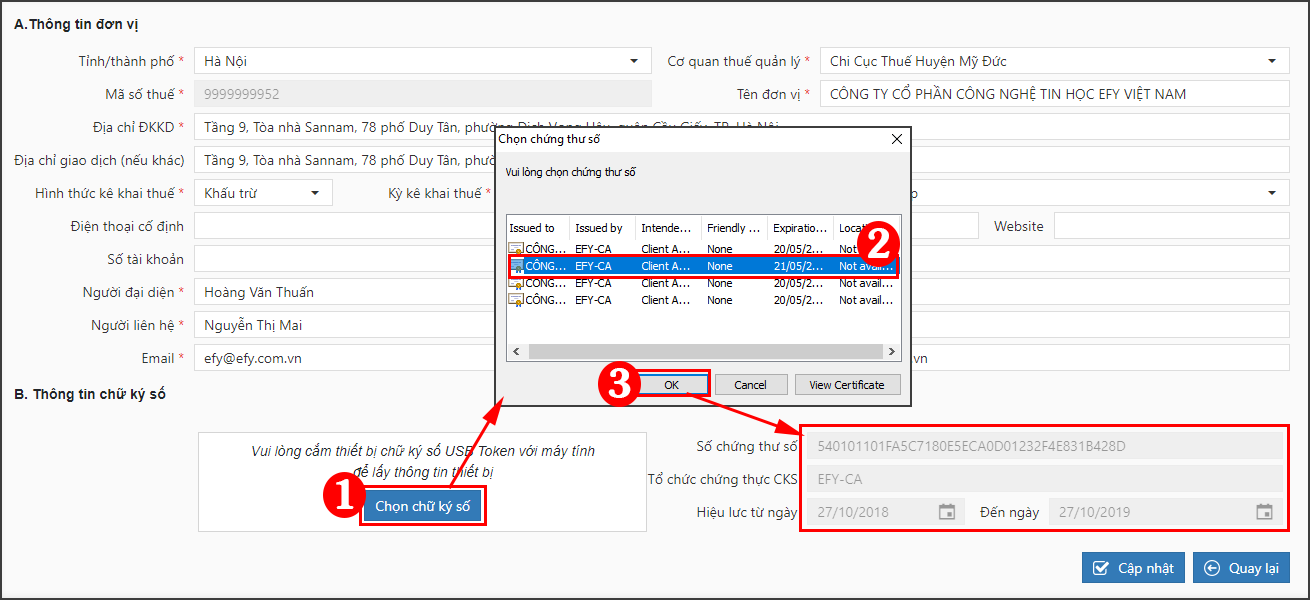Close the Chọn chứng thư số dialog
Screen dimensions: 1310x600
click(896, 140)
